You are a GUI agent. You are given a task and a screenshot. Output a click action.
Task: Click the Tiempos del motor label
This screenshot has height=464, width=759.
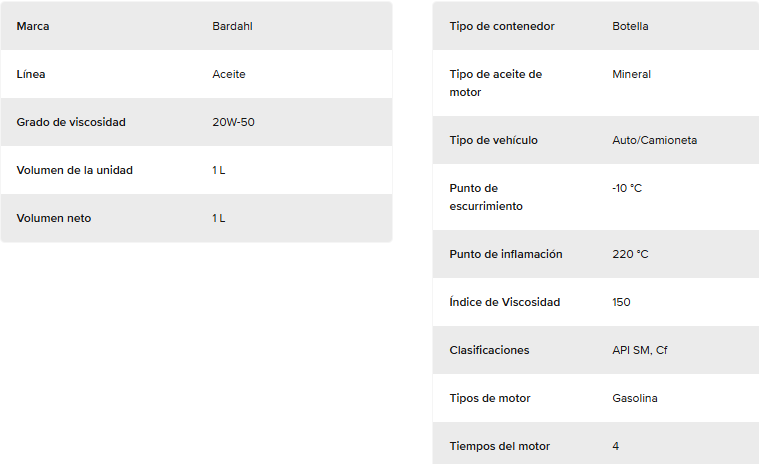coord(500,446)
